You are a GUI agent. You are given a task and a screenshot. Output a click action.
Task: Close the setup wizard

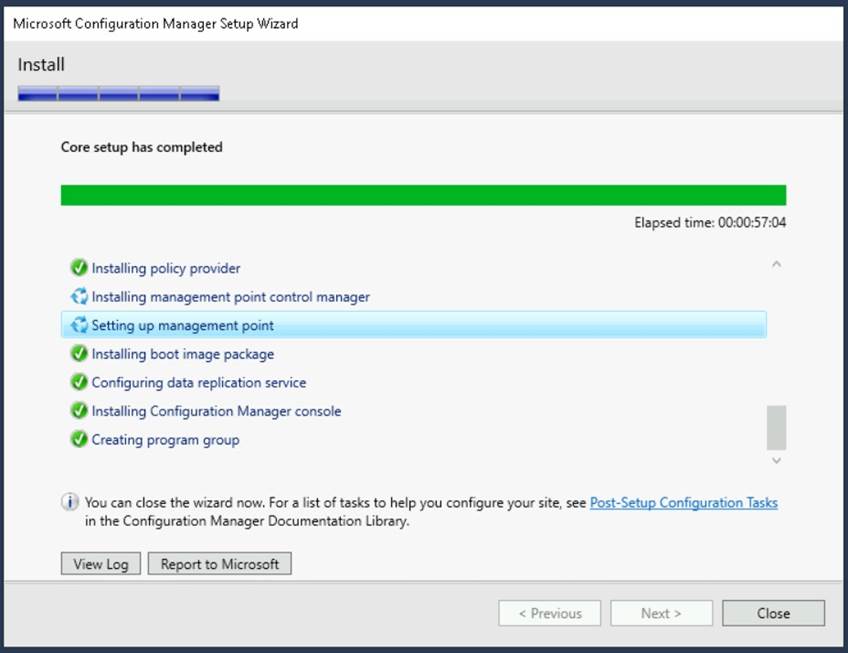[x=773, y=613]
